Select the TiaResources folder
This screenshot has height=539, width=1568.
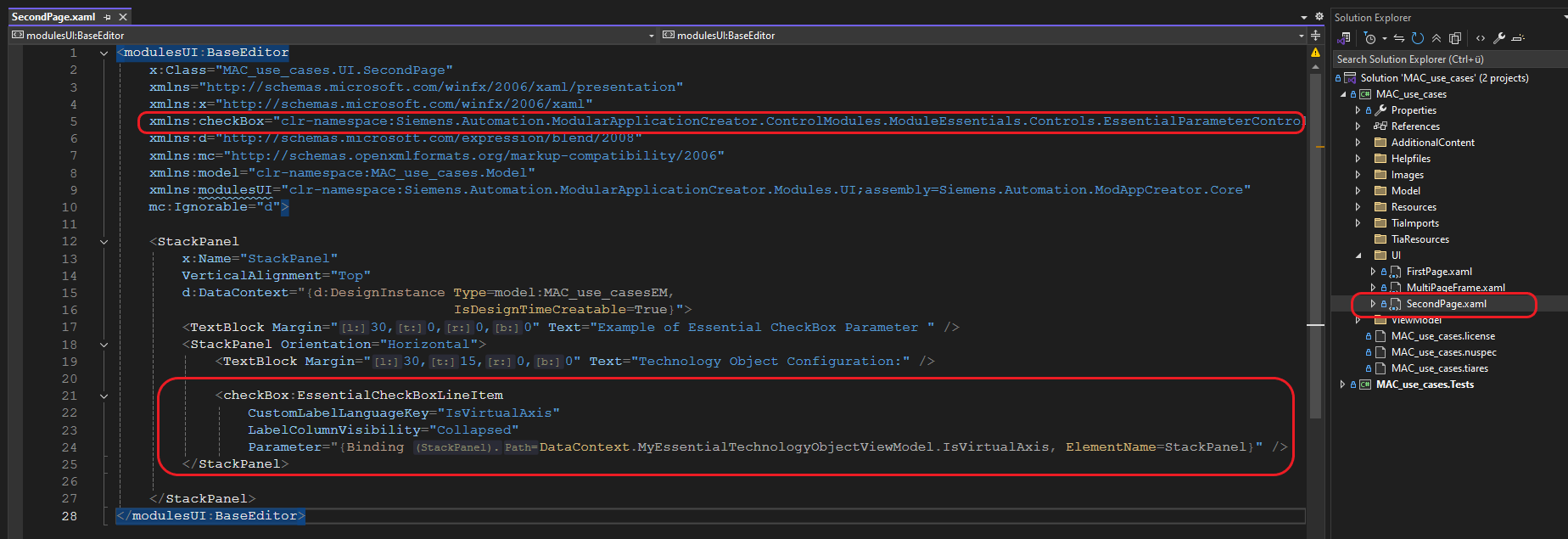1420,239
